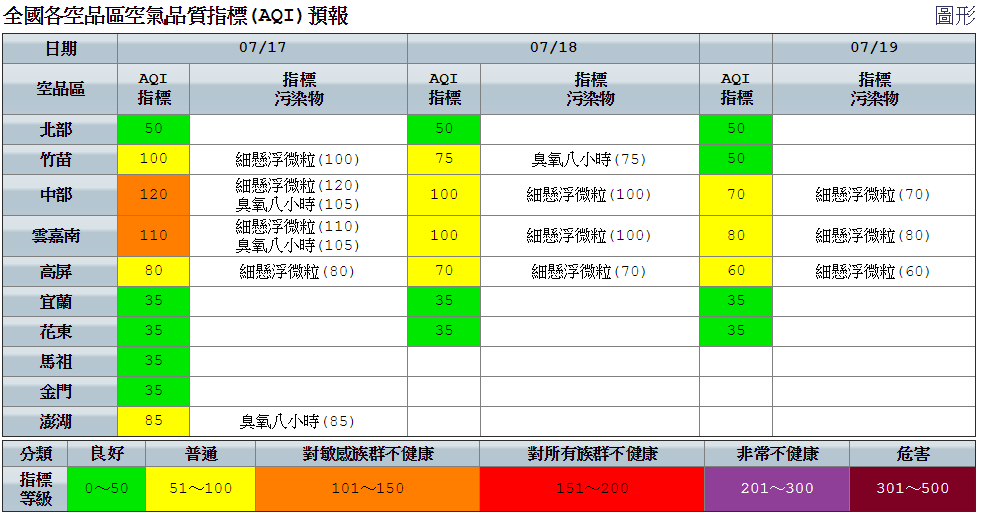Click the 高屏 zone row header
The height and width of the screenshot is (514, 982).
pyautogui.click(x=60, y=272)
